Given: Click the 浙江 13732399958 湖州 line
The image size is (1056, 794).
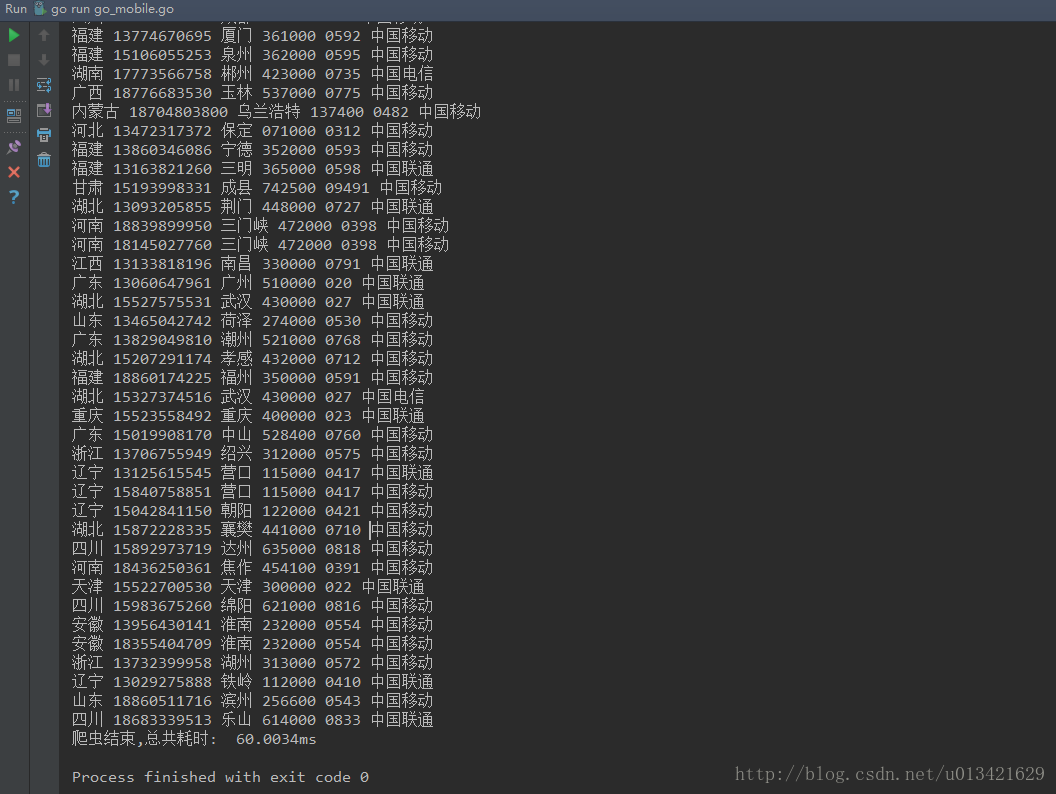Looking at the screenshot, I should pyautogui.click(x=252, y=663).
